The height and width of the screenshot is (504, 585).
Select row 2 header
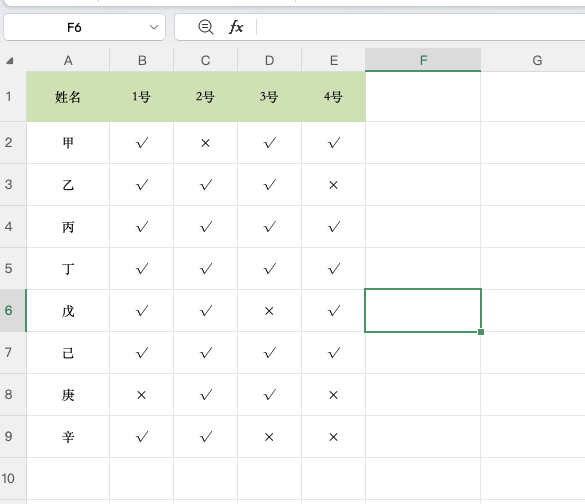(13, 143)
